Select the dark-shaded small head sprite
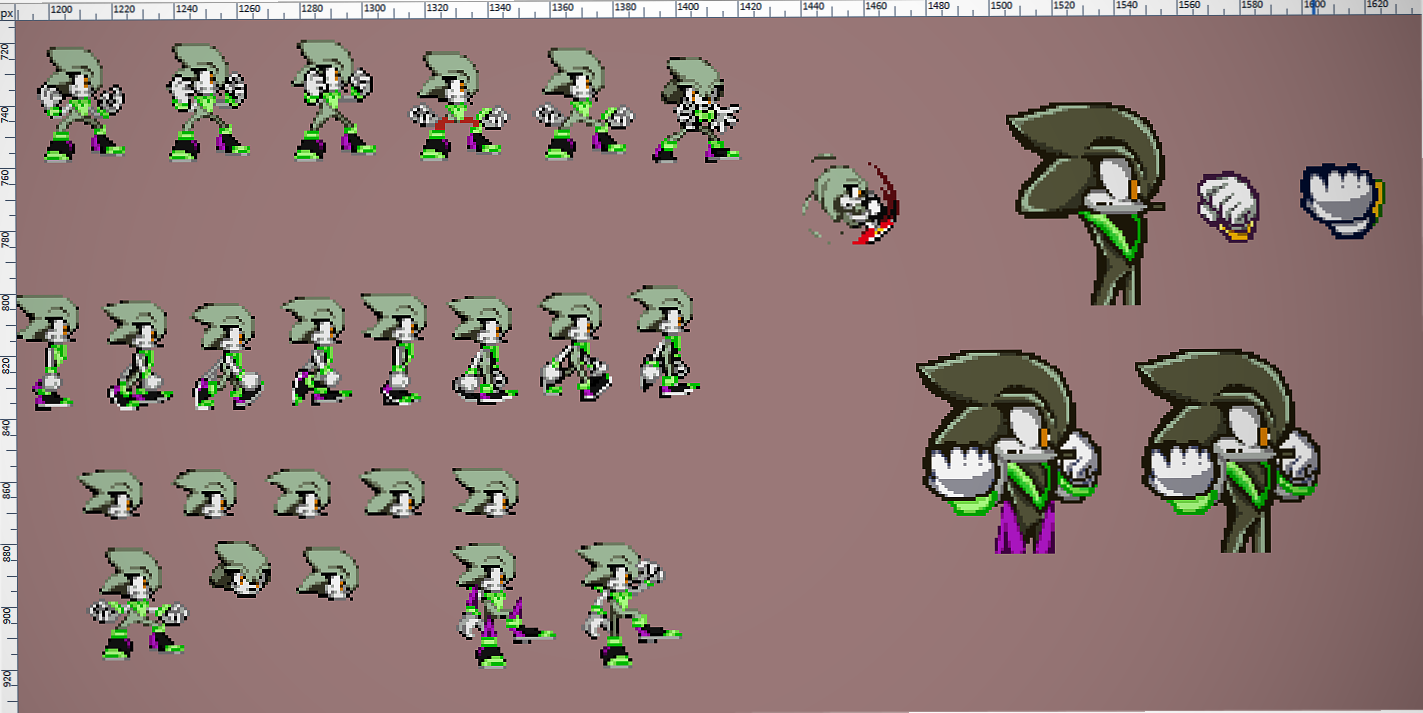 pyautogui.click(x=240, y=569)
